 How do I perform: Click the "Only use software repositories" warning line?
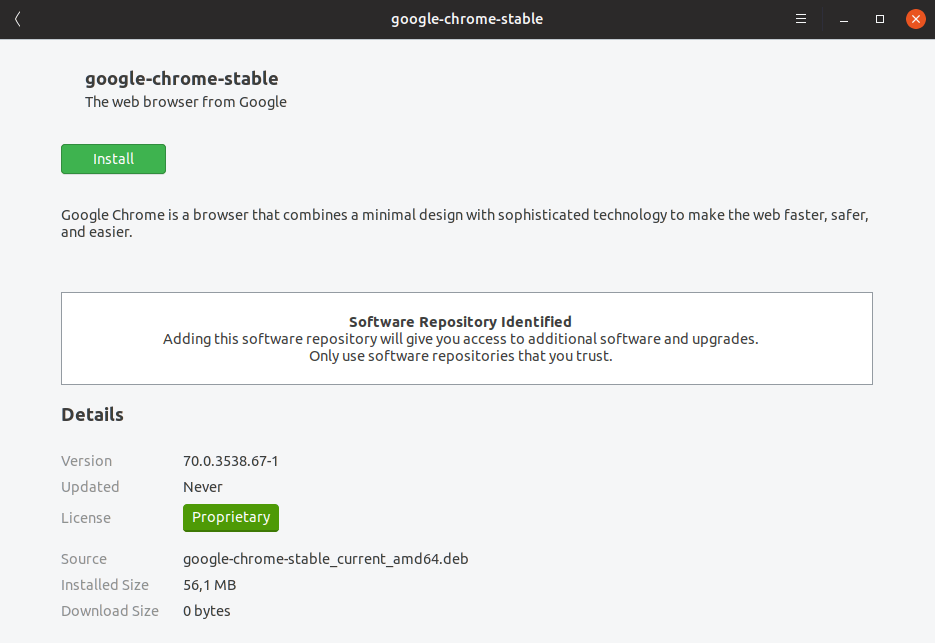click(460, 356)
